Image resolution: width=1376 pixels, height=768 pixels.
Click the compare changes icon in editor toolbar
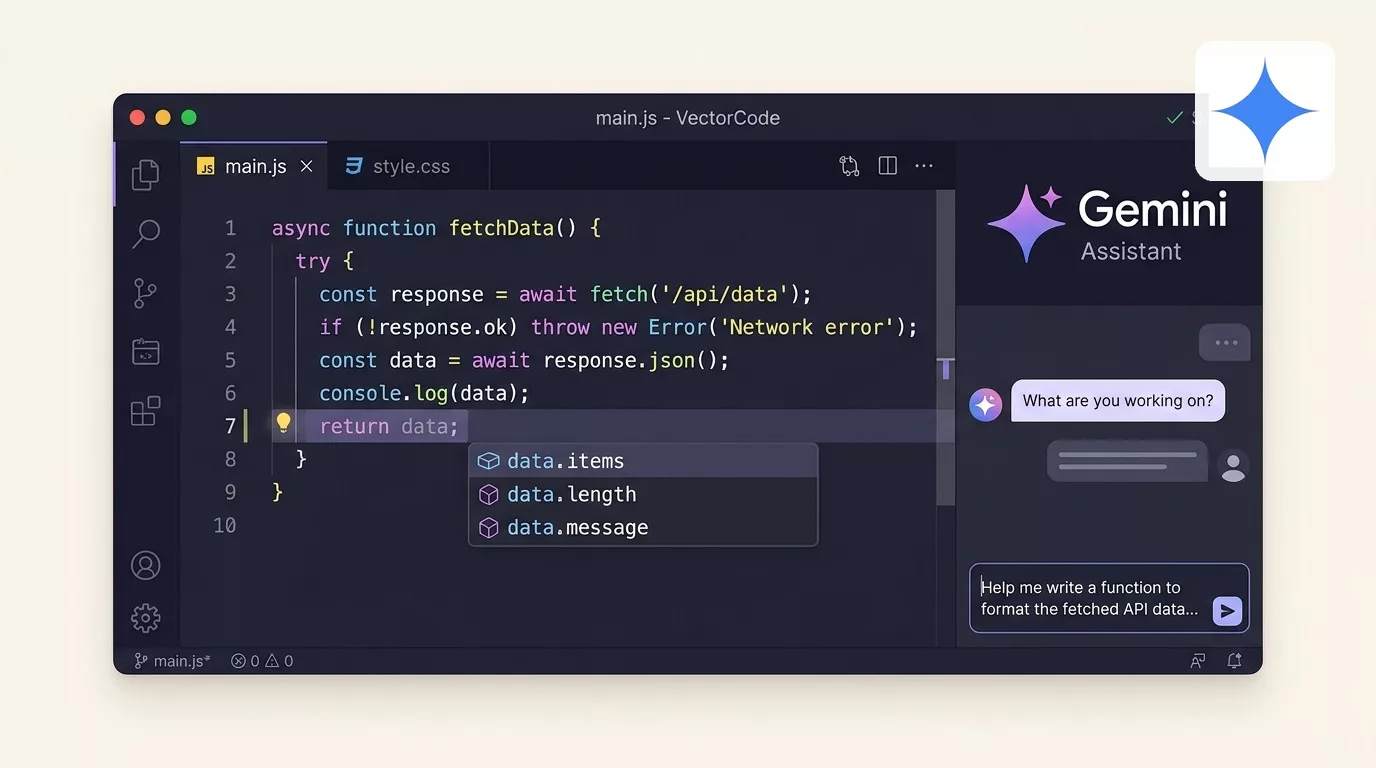click(849, 166)
